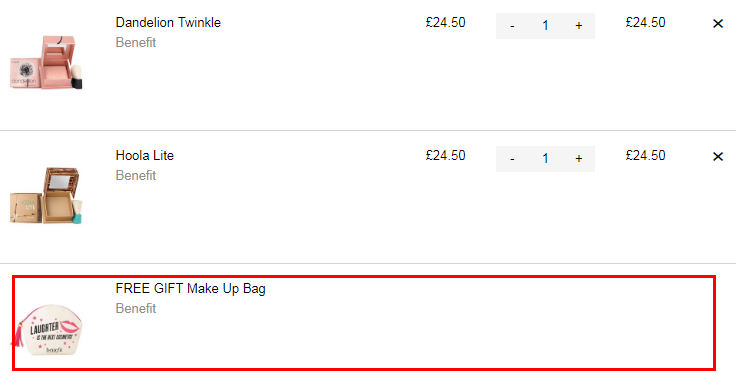
Task: Click the Hoola Lite line total price
Action: tap(646, 156)
